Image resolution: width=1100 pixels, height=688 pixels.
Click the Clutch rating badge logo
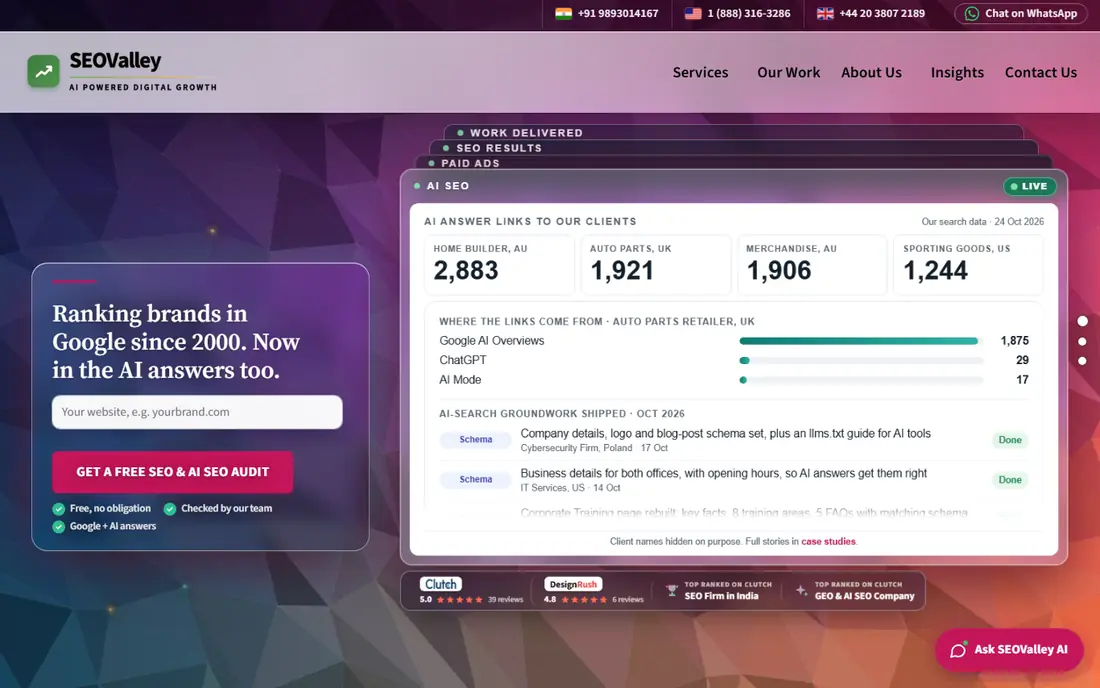click(x=441, y=584)
